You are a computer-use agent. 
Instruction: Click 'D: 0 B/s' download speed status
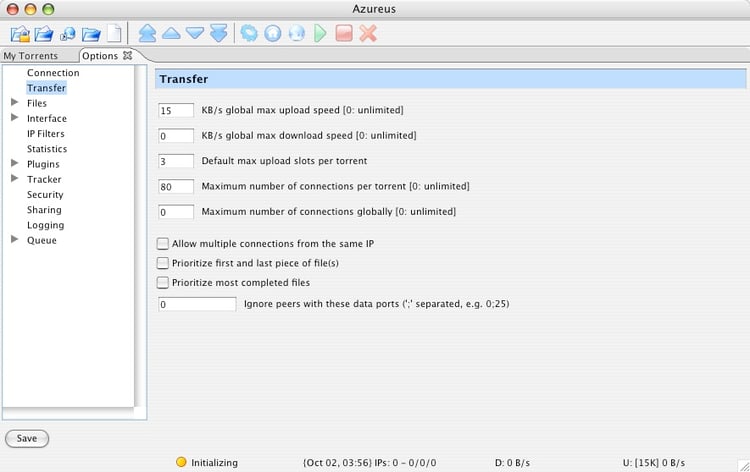point(512,462)
